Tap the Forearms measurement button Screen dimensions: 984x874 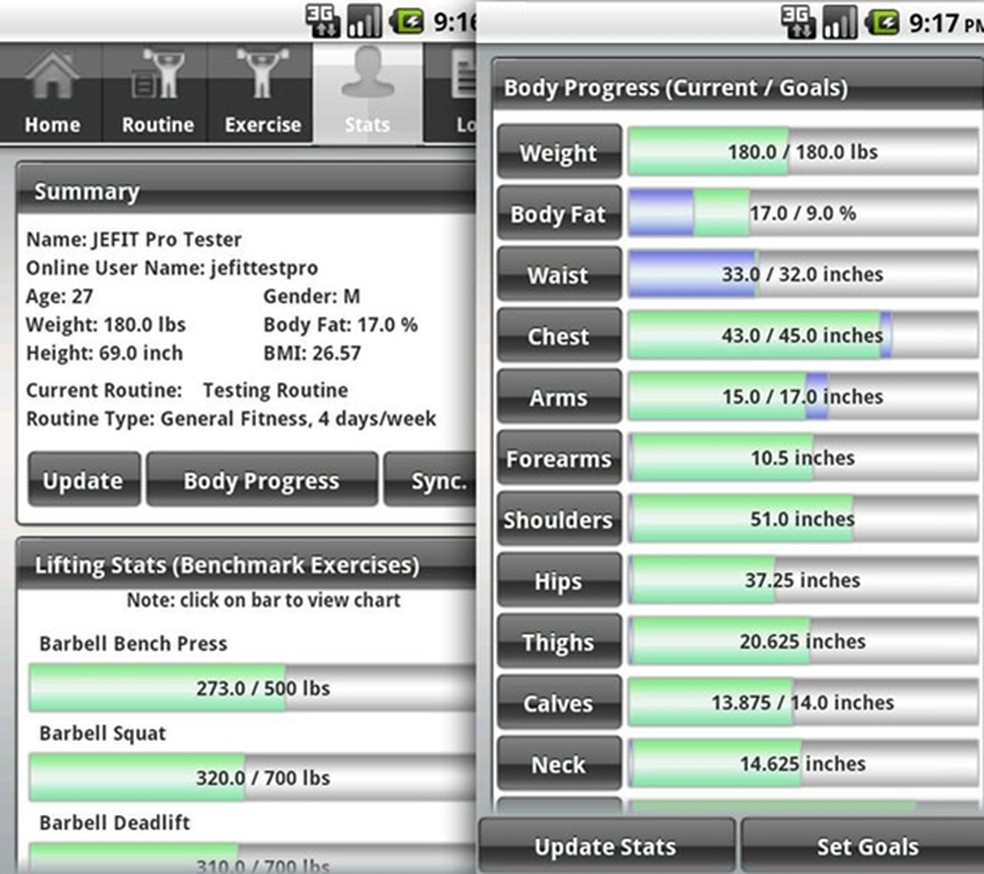[559, 458]
